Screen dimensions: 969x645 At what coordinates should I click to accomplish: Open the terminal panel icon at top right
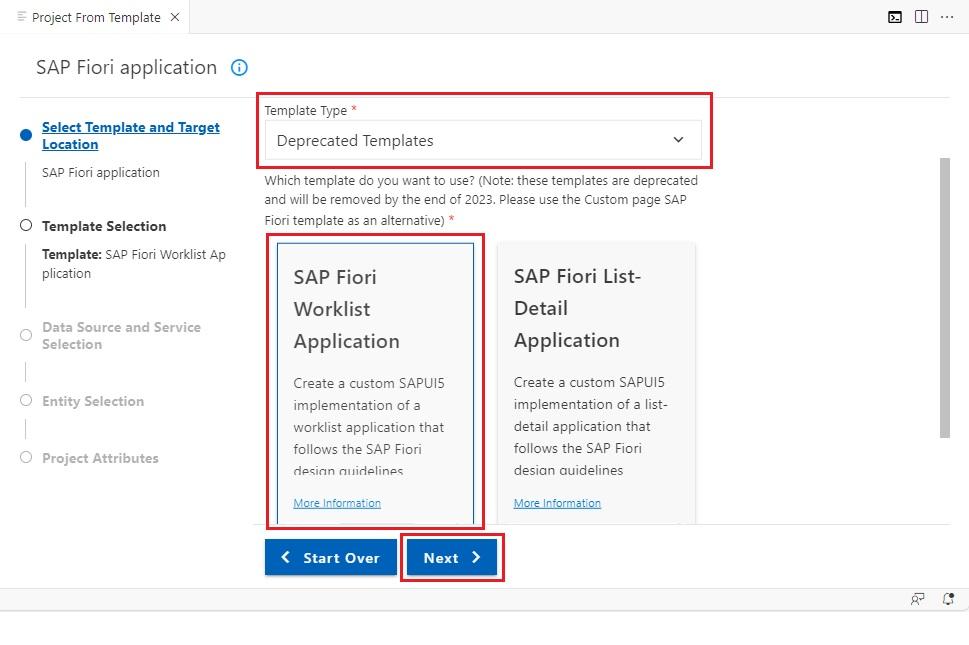(x=894, y=17)
